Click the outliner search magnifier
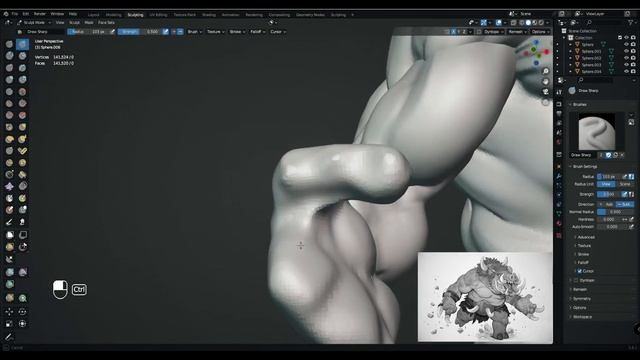The height and width of the screenshot is (360, 640). click(589, 23)
